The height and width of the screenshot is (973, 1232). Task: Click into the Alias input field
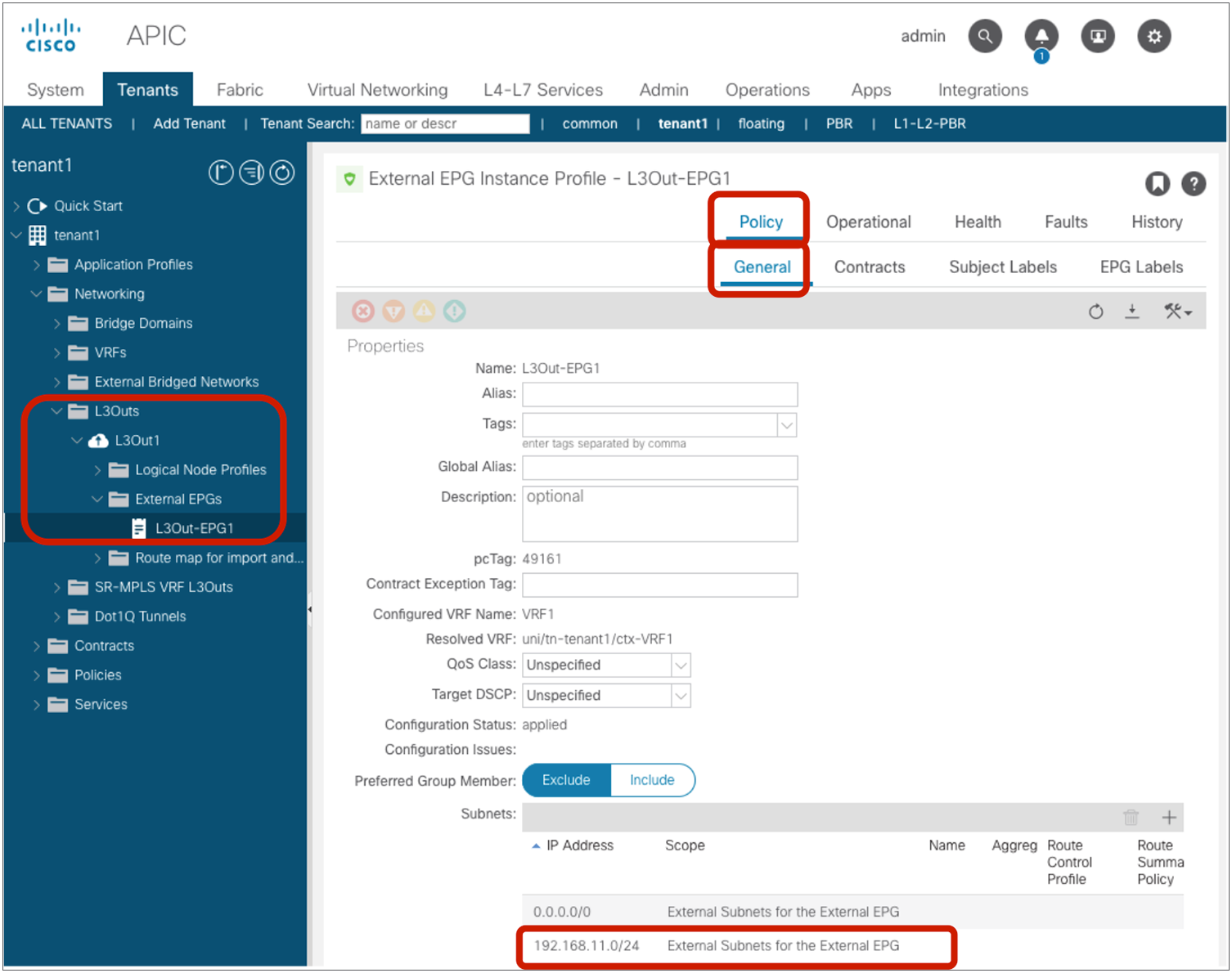(659, 395)
